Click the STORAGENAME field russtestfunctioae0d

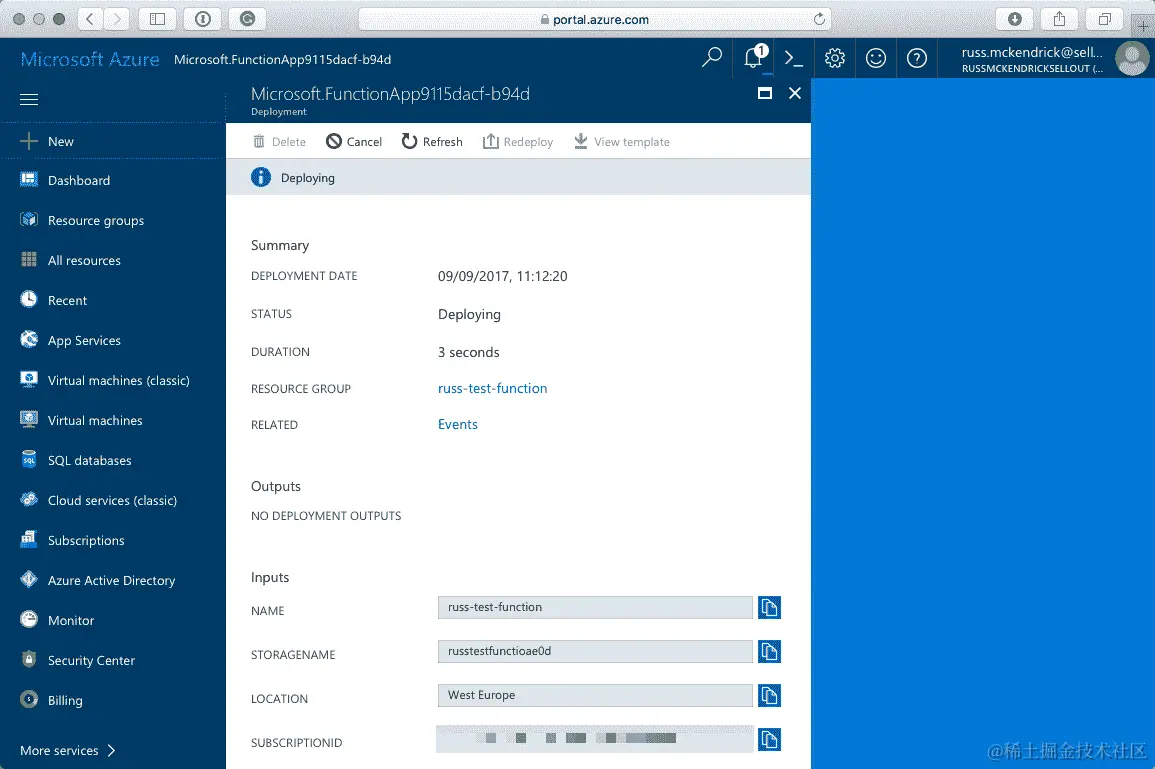595,652
